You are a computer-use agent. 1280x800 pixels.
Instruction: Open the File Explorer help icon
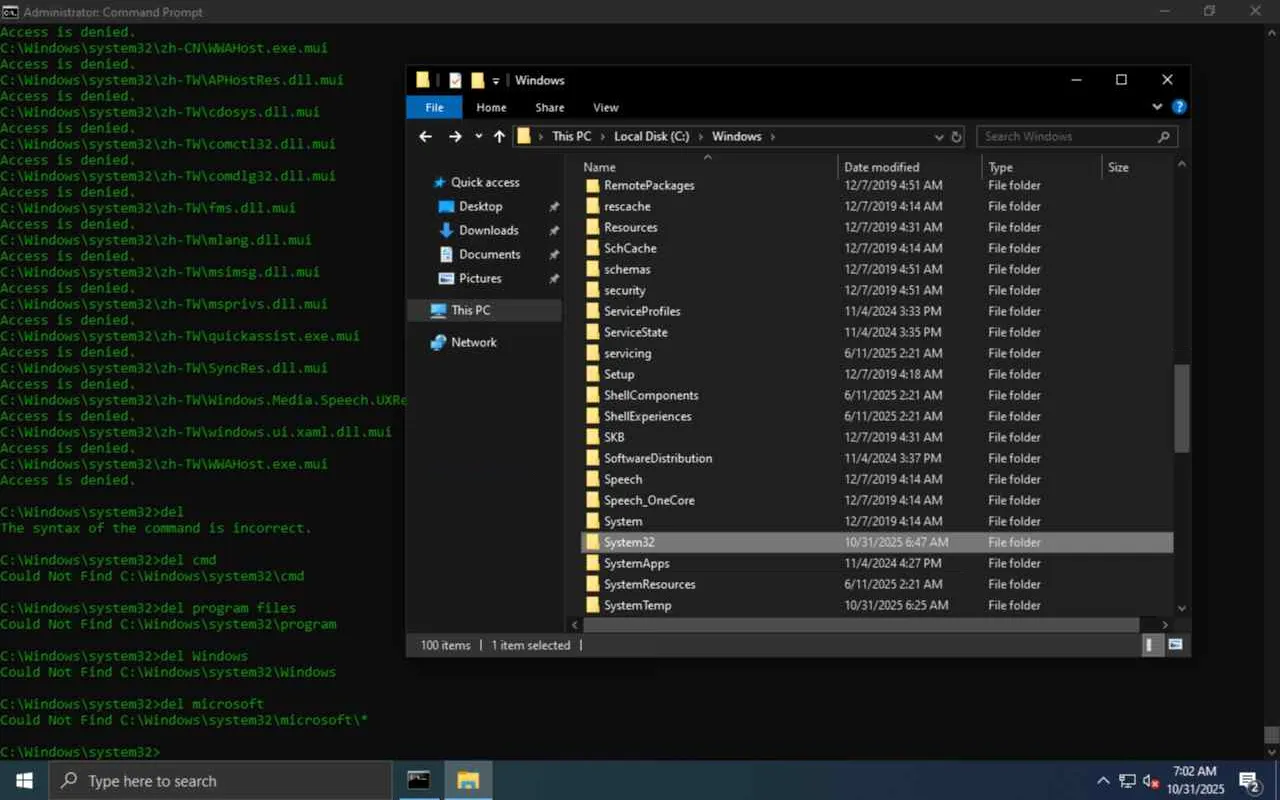[x=1179, y=107]
